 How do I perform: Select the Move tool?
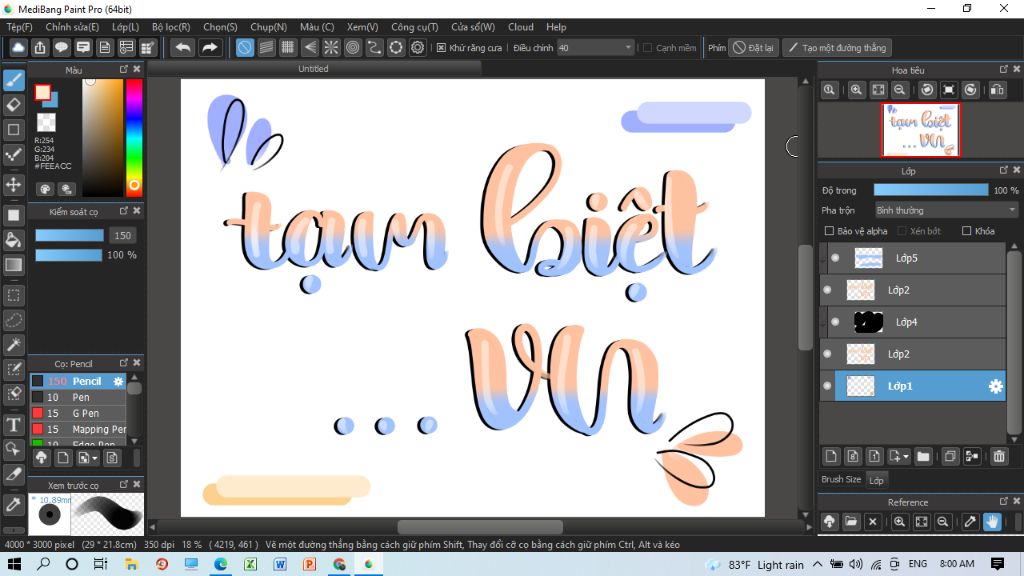pos(14,185)
